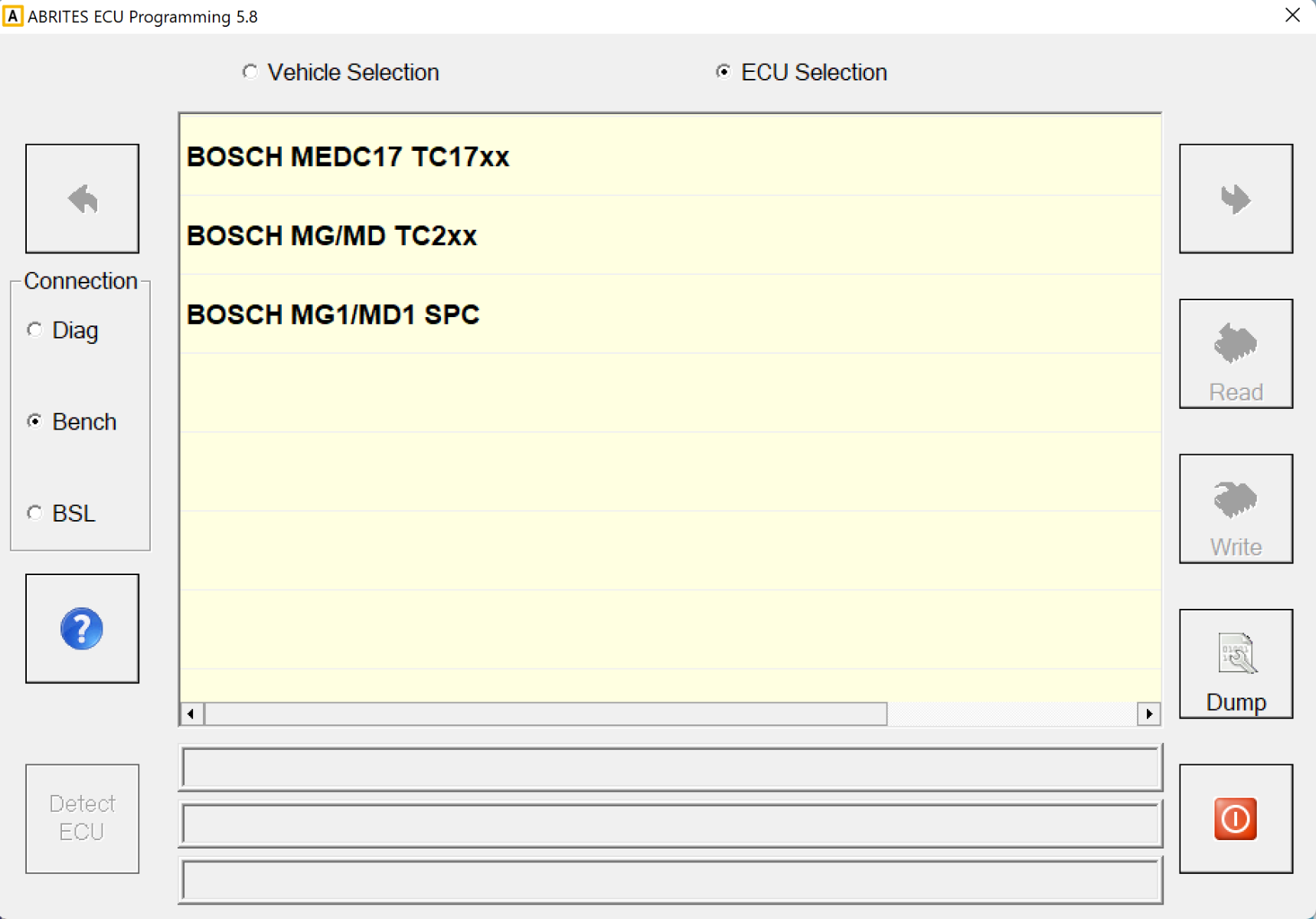Click the blue help question mark
The height and width of the screenshot is (919, 1316).
(82, 628)
